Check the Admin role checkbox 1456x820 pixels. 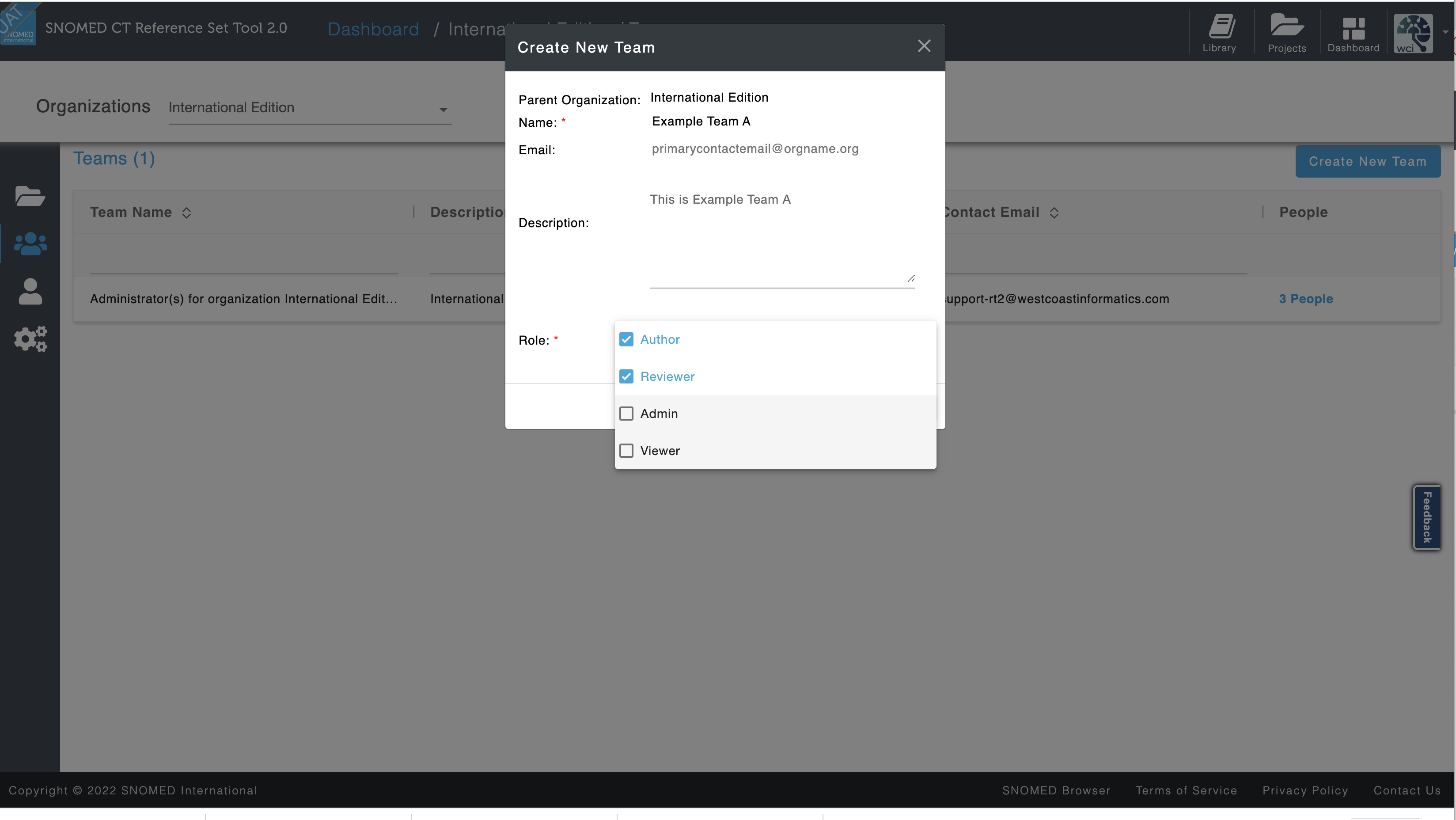(626, 414)
